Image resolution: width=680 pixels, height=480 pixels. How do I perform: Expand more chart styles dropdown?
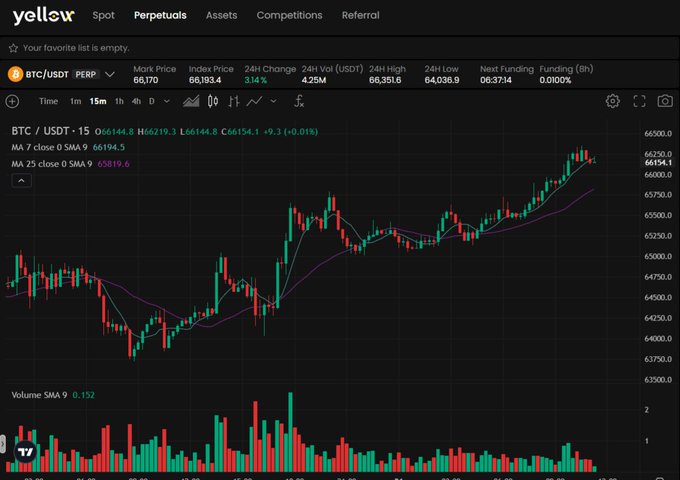pos(273,101)
